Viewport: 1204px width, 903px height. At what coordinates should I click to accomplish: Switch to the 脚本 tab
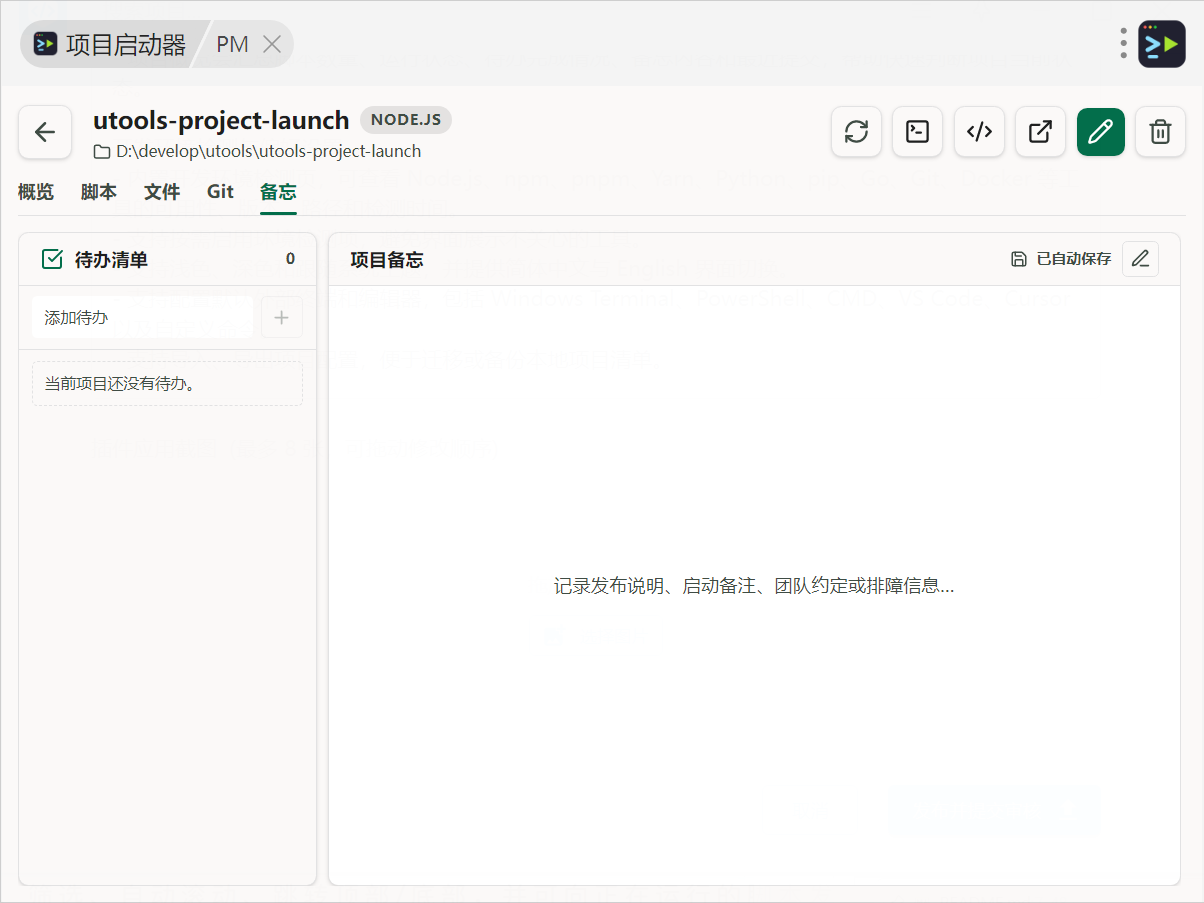pyautogui.click(x=99, y=192)
